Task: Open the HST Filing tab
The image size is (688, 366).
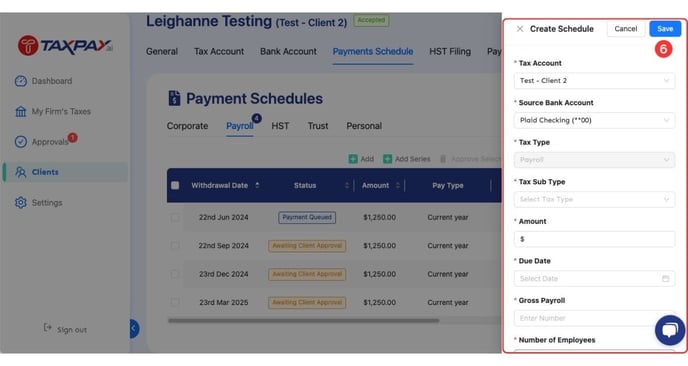Action: point(450,51)
